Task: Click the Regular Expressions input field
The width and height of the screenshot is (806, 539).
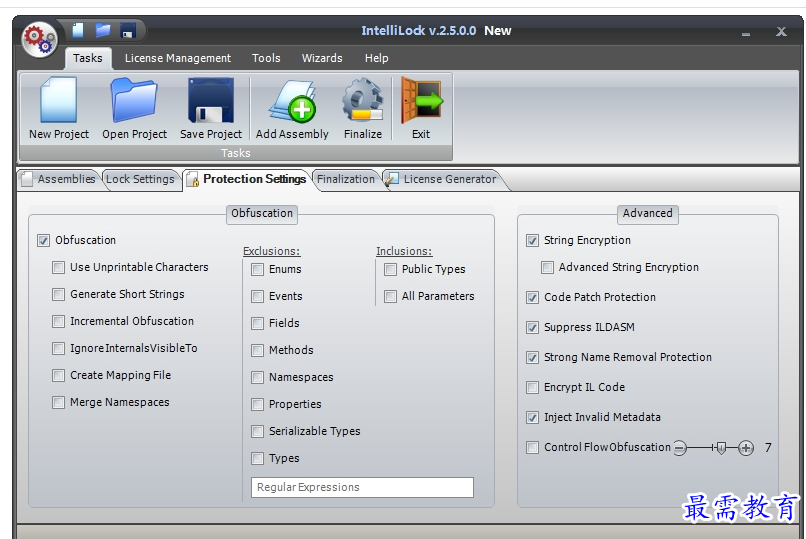Action: pos(362,487)
